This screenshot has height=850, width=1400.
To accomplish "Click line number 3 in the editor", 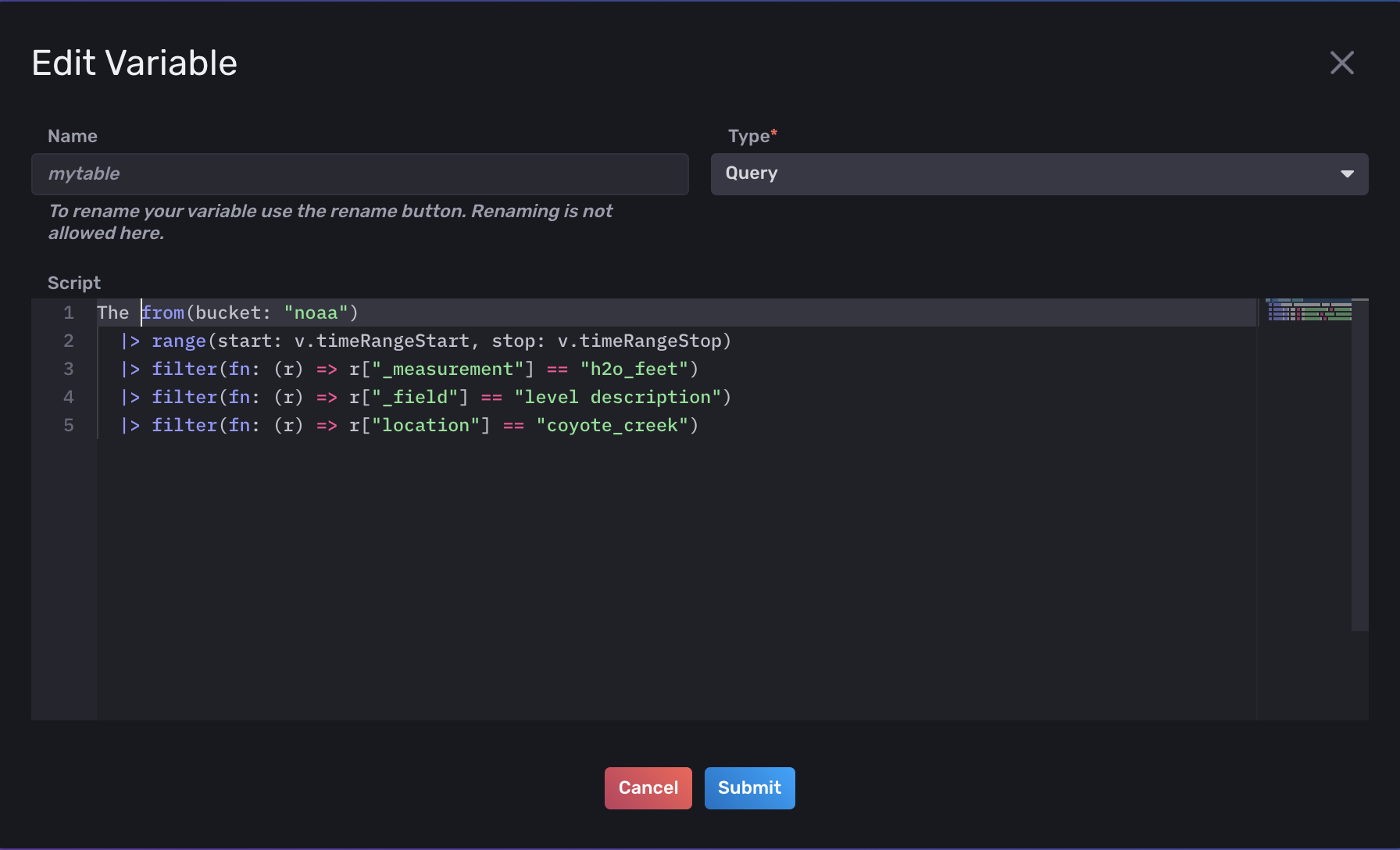I will coord(68,368).
